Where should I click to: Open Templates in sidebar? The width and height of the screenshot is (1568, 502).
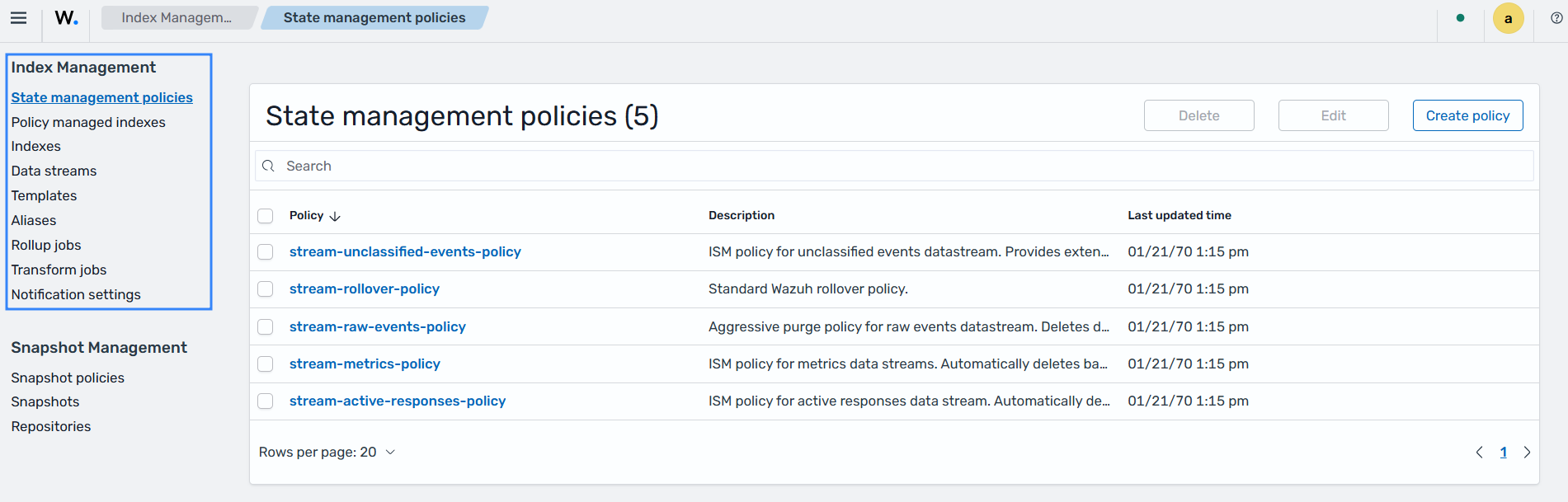[44, 195]
